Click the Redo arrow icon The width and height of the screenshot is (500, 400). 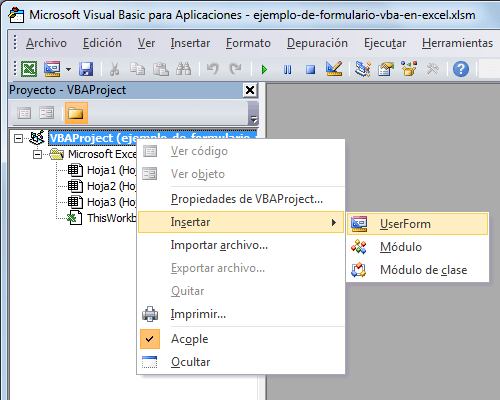[x=236, y=69]
